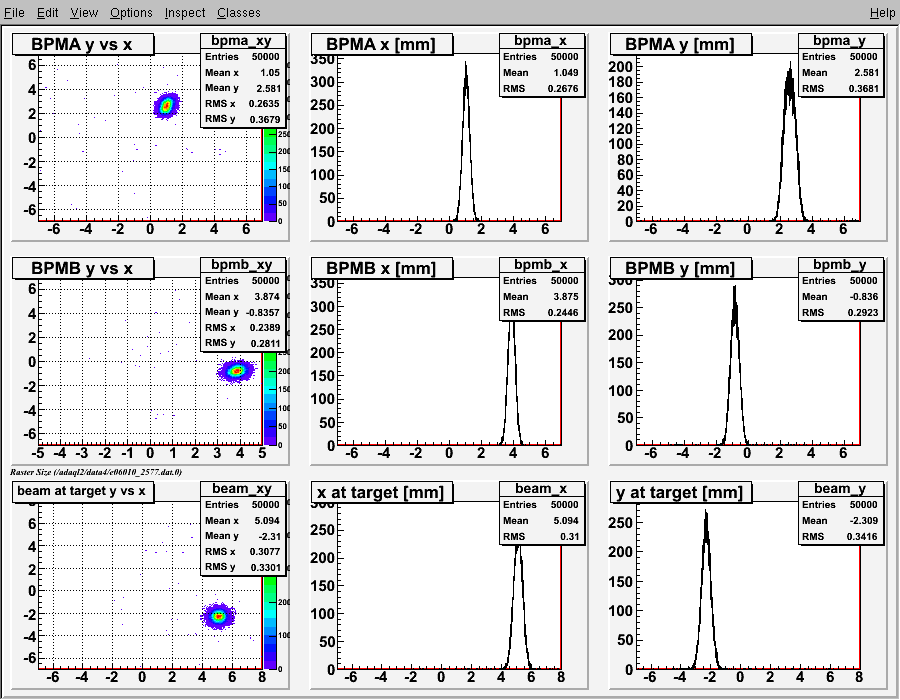The height and width of the screenshot is (700, 900).
Task: Click the BPMB y vs x color palette bar
Action: pyautogui.click(x=270, y=398)
